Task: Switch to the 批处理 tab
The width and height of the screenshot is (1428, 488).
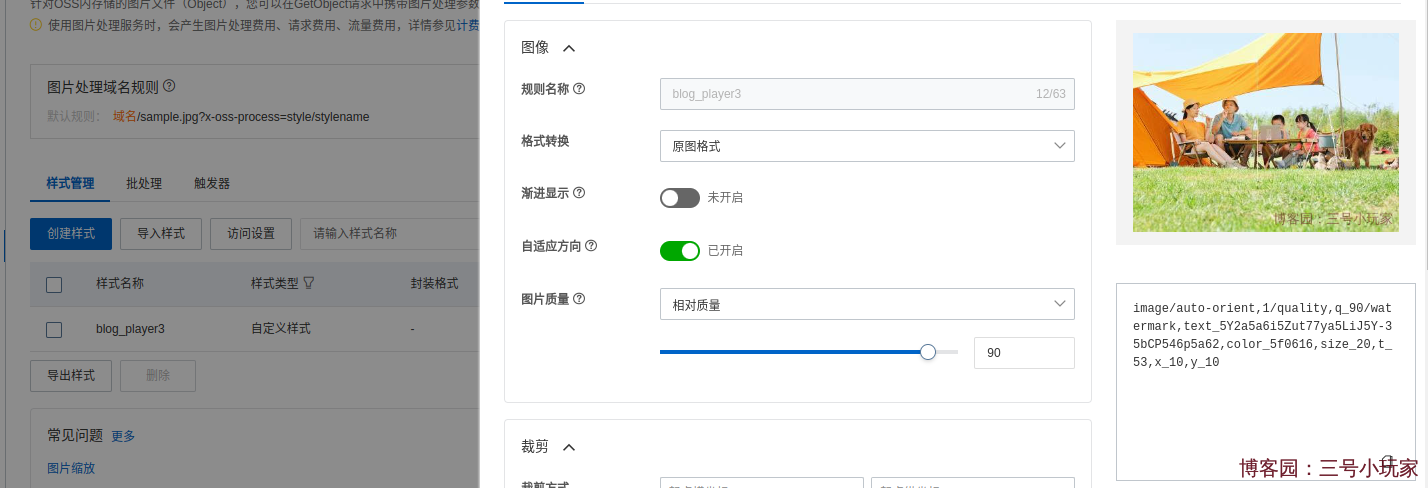Action: pos(144,183)
